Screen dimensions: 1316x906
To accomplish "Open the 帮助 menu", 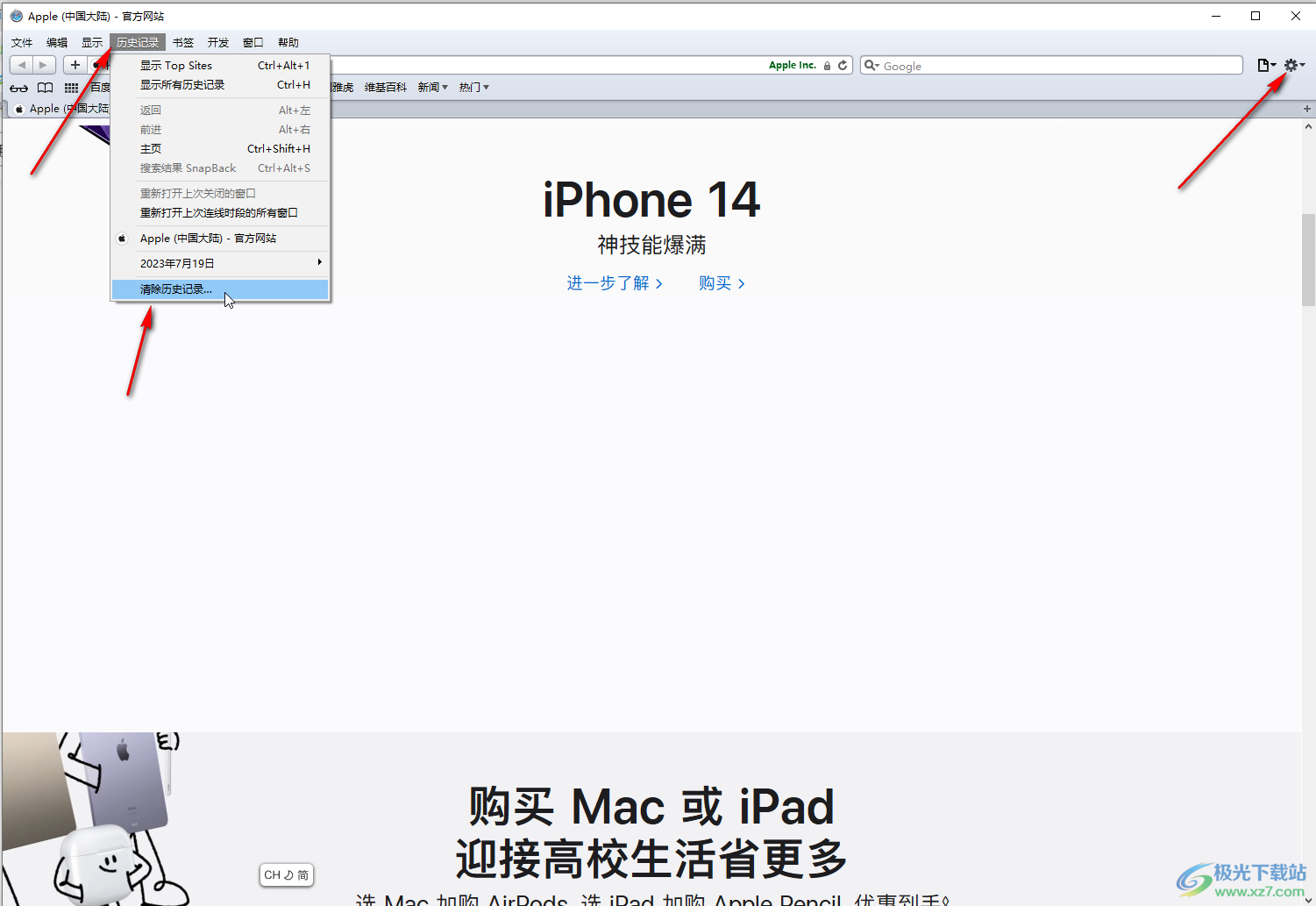I will 288,42.
